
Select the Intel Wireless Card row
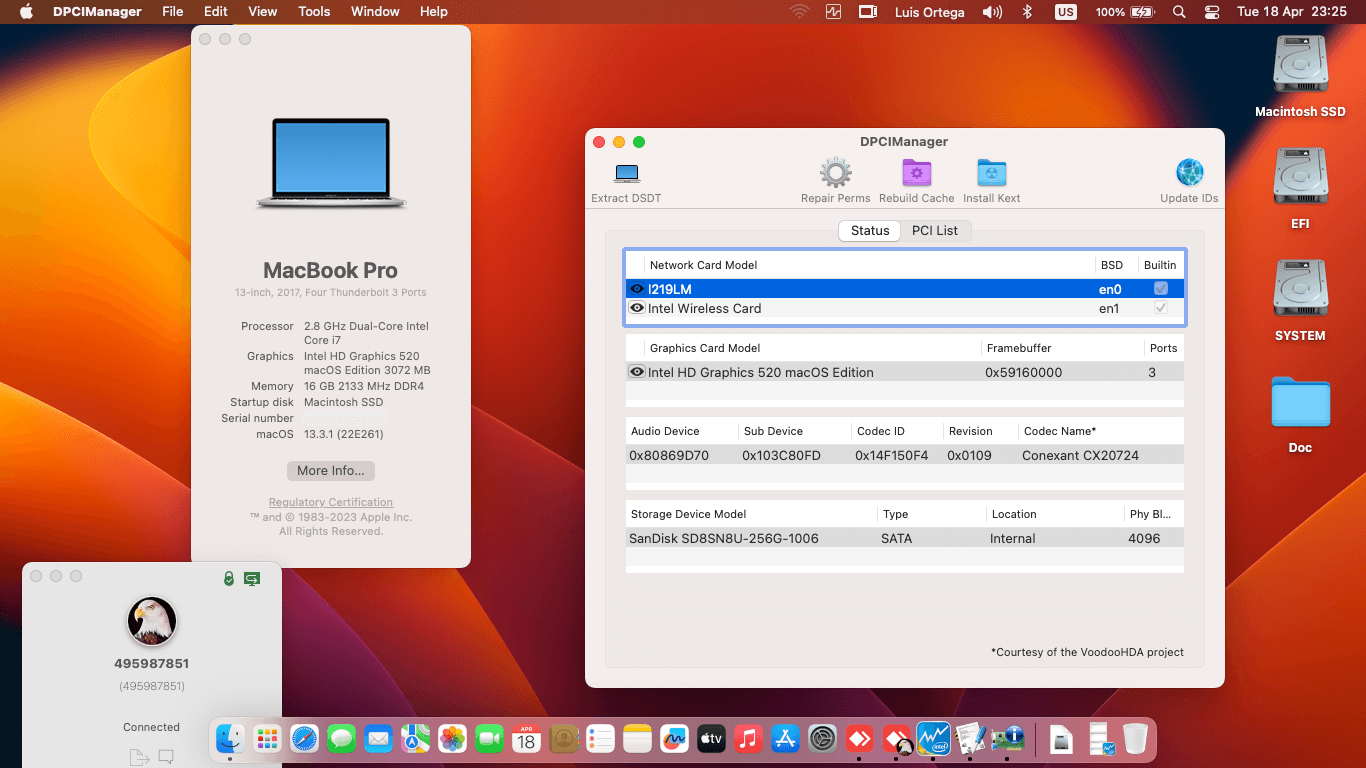(x=905, y=308)
